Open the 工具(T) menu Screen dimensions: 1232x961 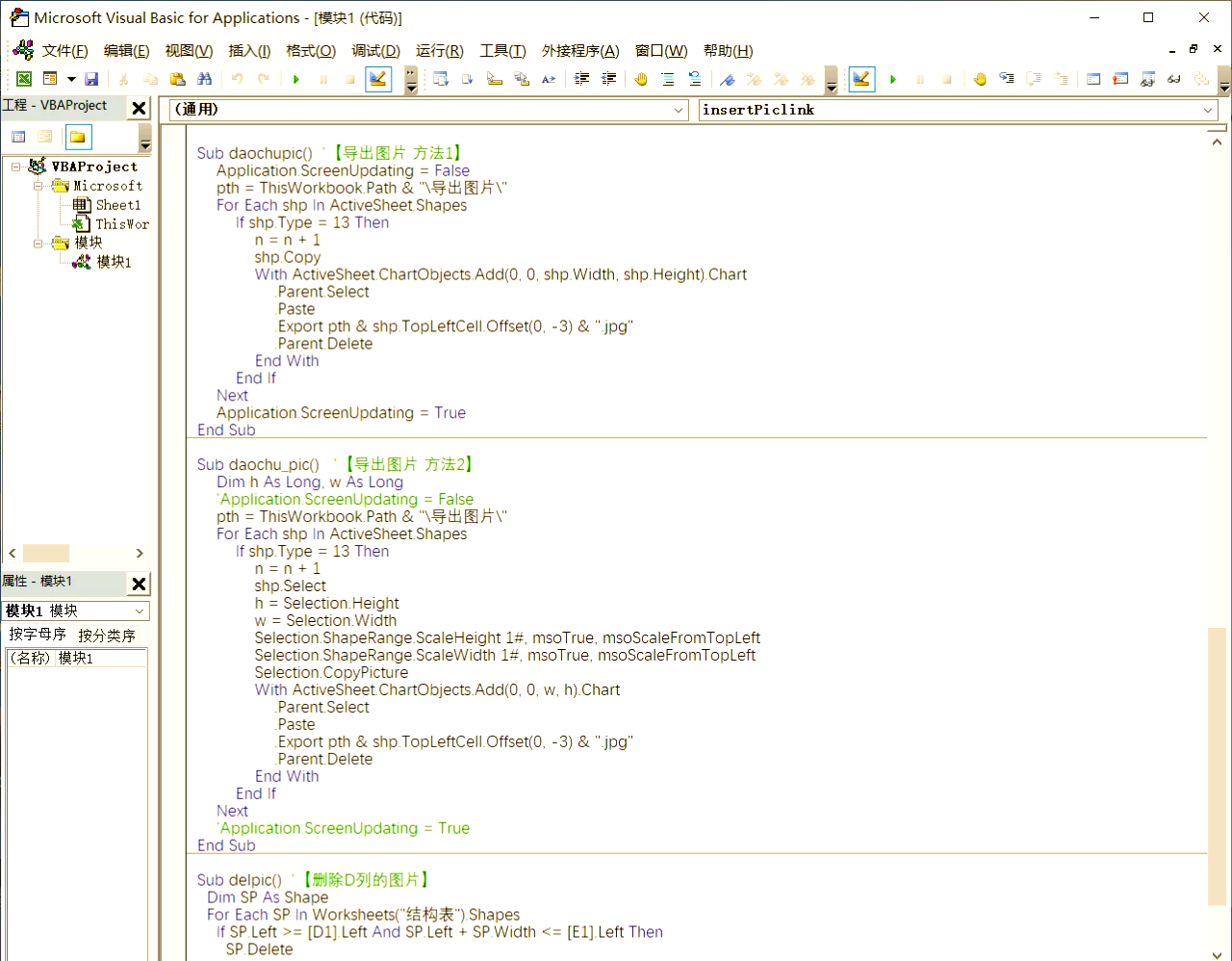502,51
